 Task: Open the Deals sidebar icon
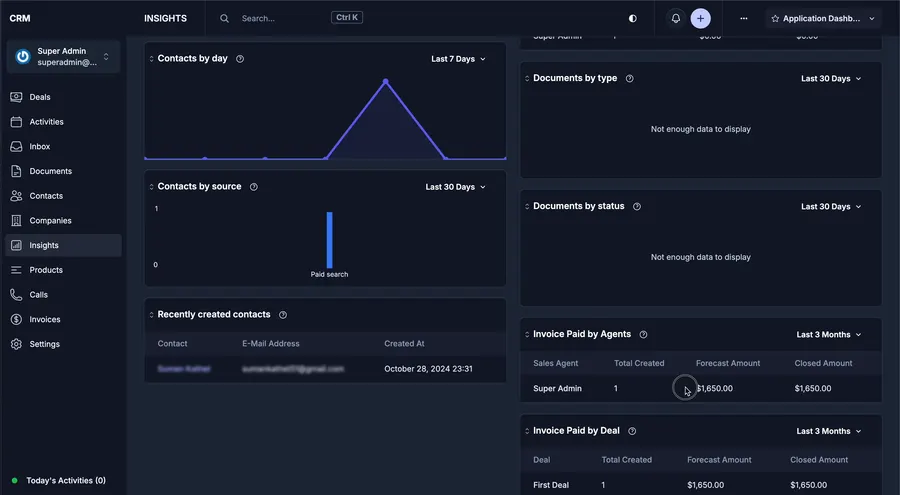16,97
